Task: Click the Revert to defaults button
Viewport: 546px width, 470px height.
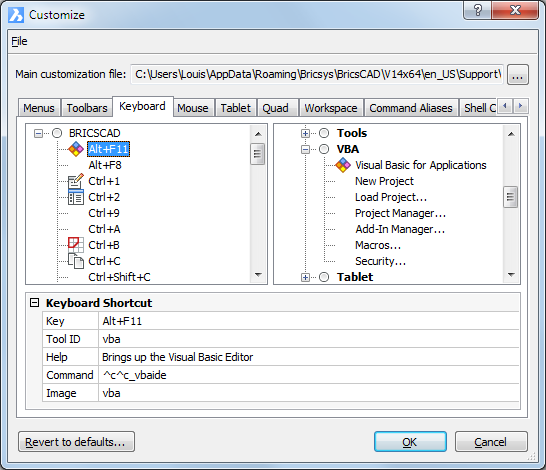Action: [76, 442]
